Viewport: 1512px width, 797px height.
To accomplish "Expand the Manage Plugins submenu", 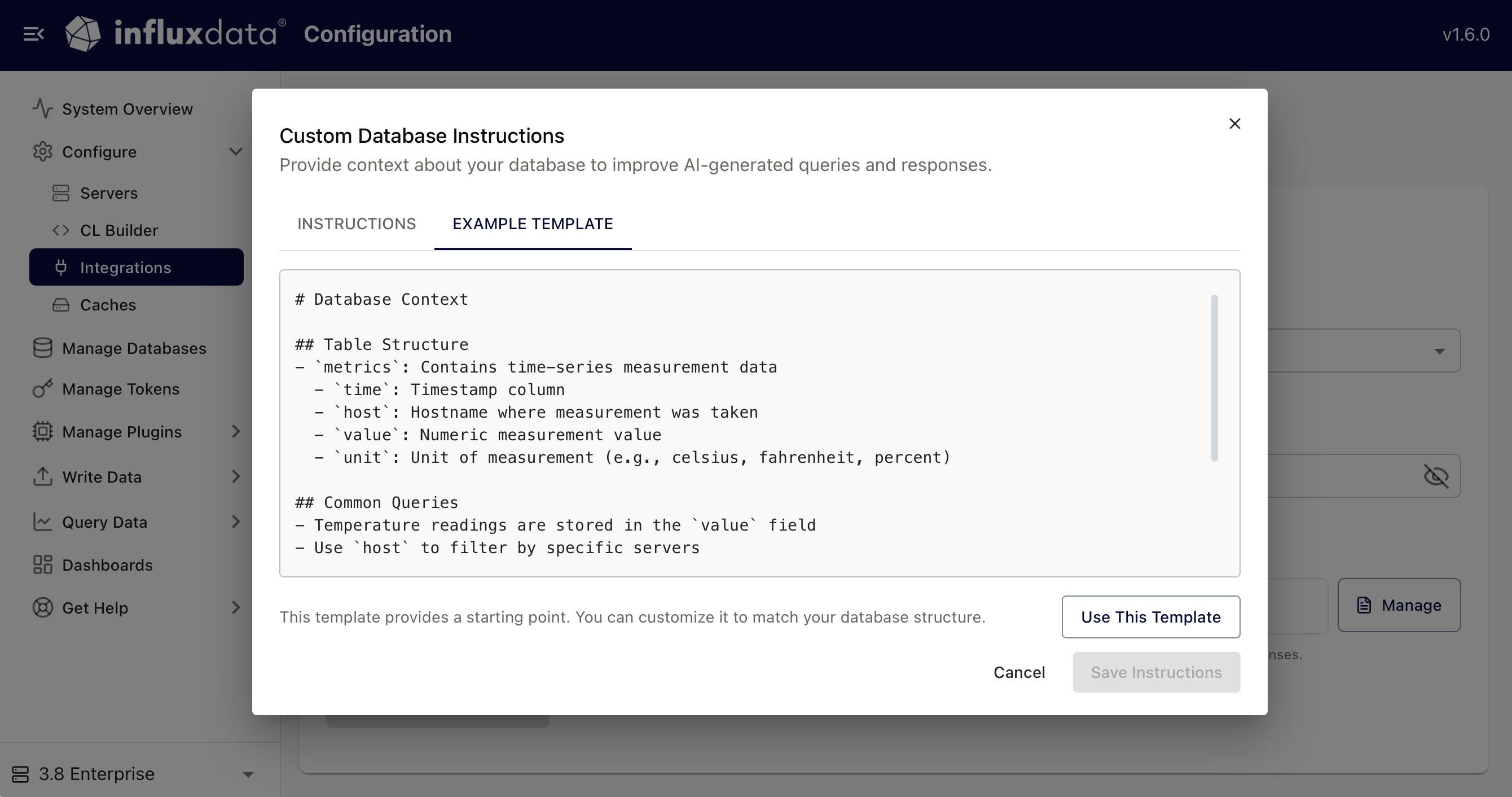I will (236, 432).
